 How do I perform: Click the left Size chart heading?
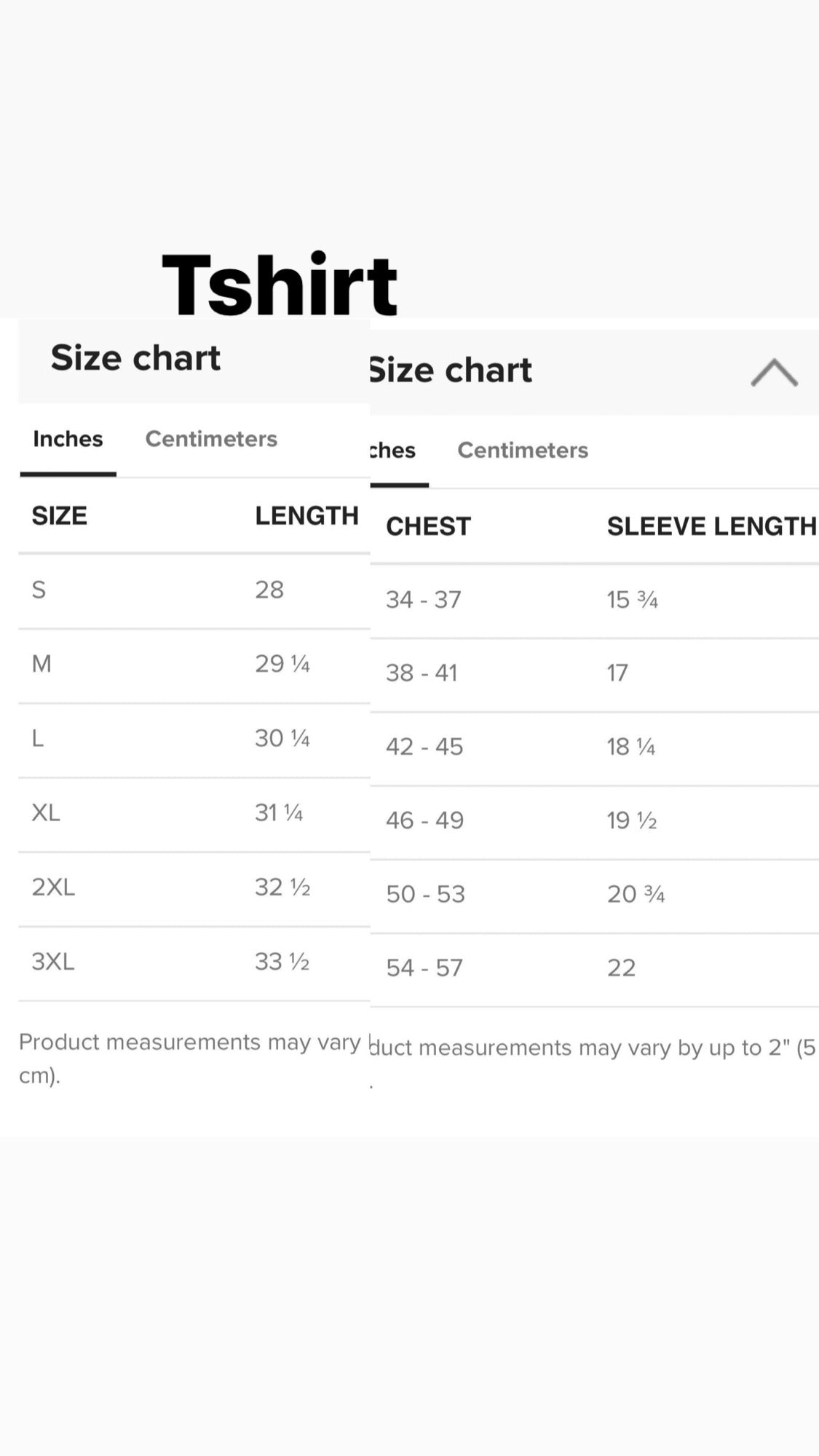click(x=135, y=358)
